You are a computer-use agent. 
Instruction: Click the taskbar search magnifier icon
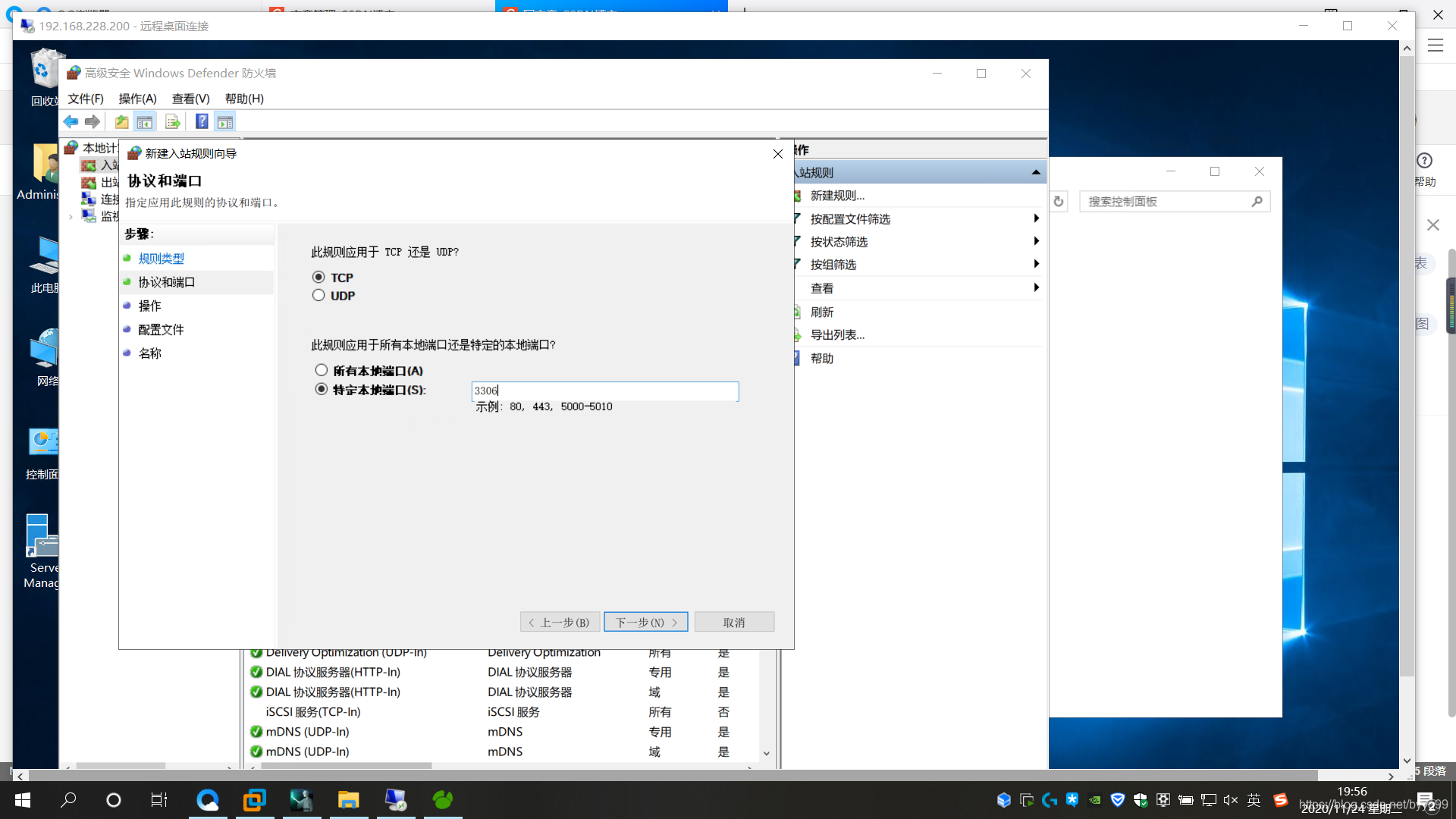pos(68,800)
